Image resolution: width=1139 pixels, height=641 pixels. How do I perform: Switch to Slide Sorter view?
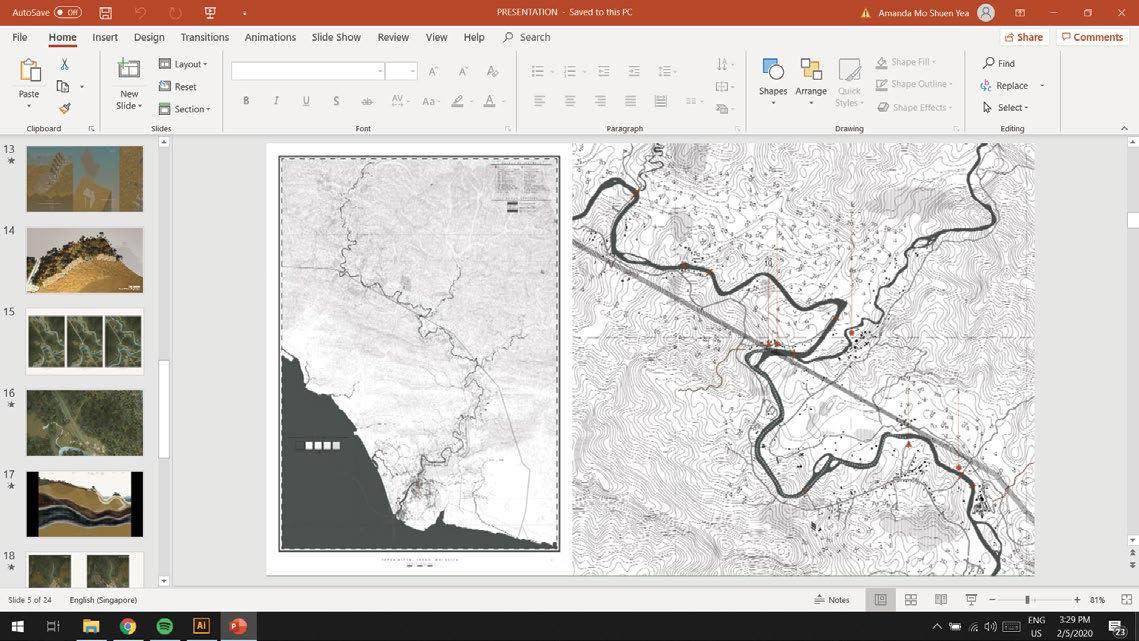pyautogui.click(x=911, y=600)
